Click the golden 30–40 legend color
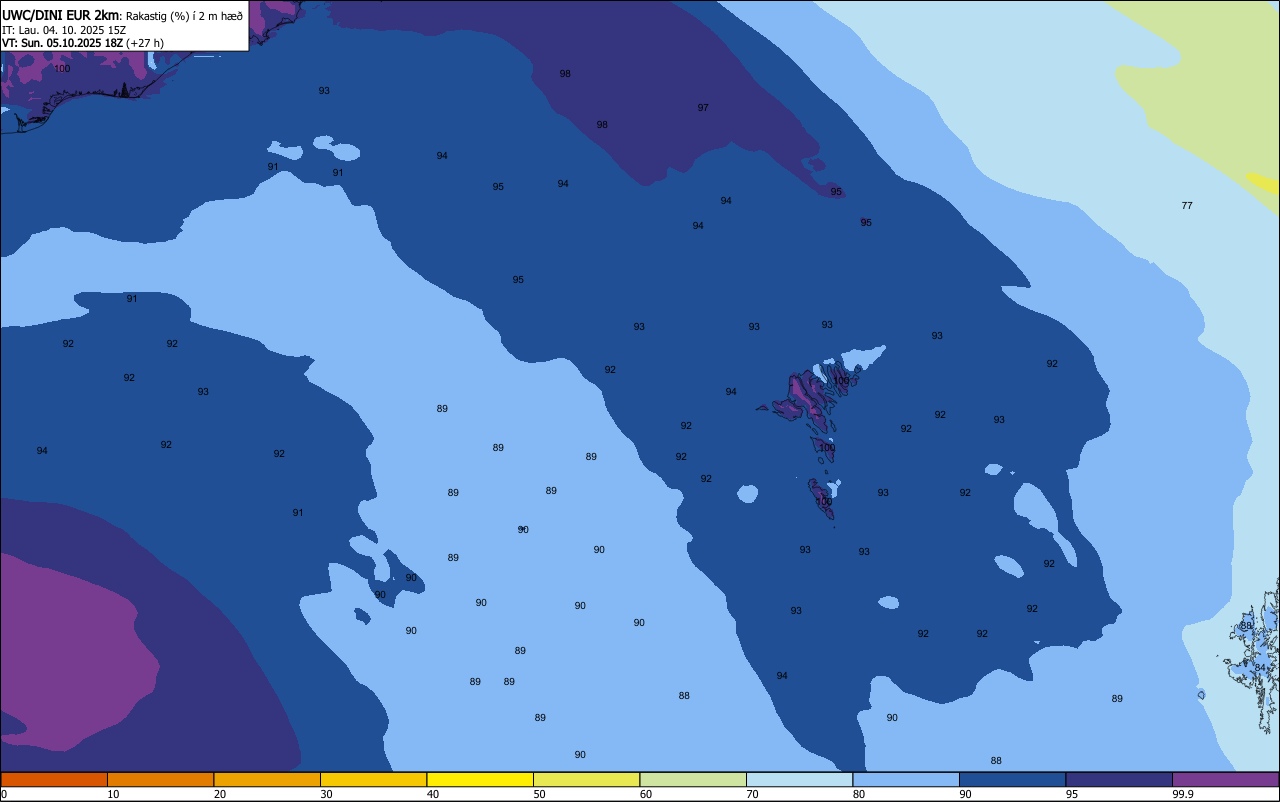This screenshot has width=1280, height=802. (373, 779)
